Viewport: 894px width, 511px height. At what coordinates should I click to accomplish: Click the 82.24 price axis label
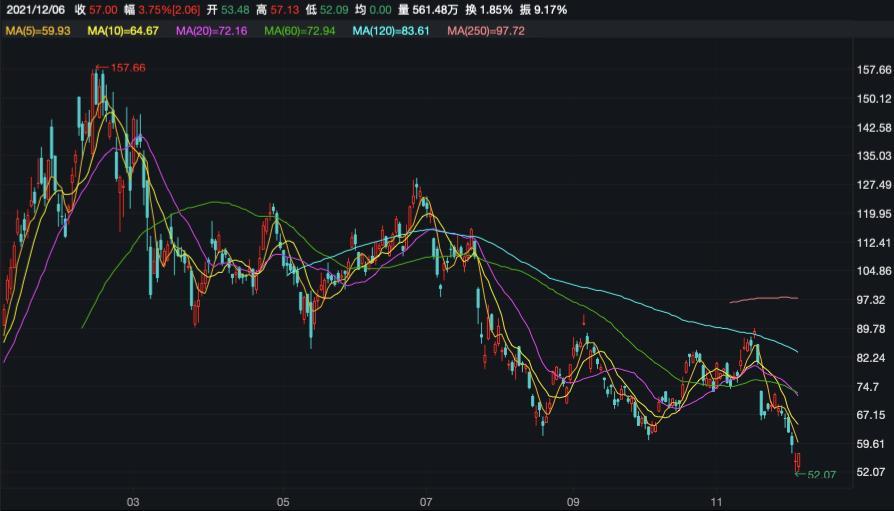(871, 358)
